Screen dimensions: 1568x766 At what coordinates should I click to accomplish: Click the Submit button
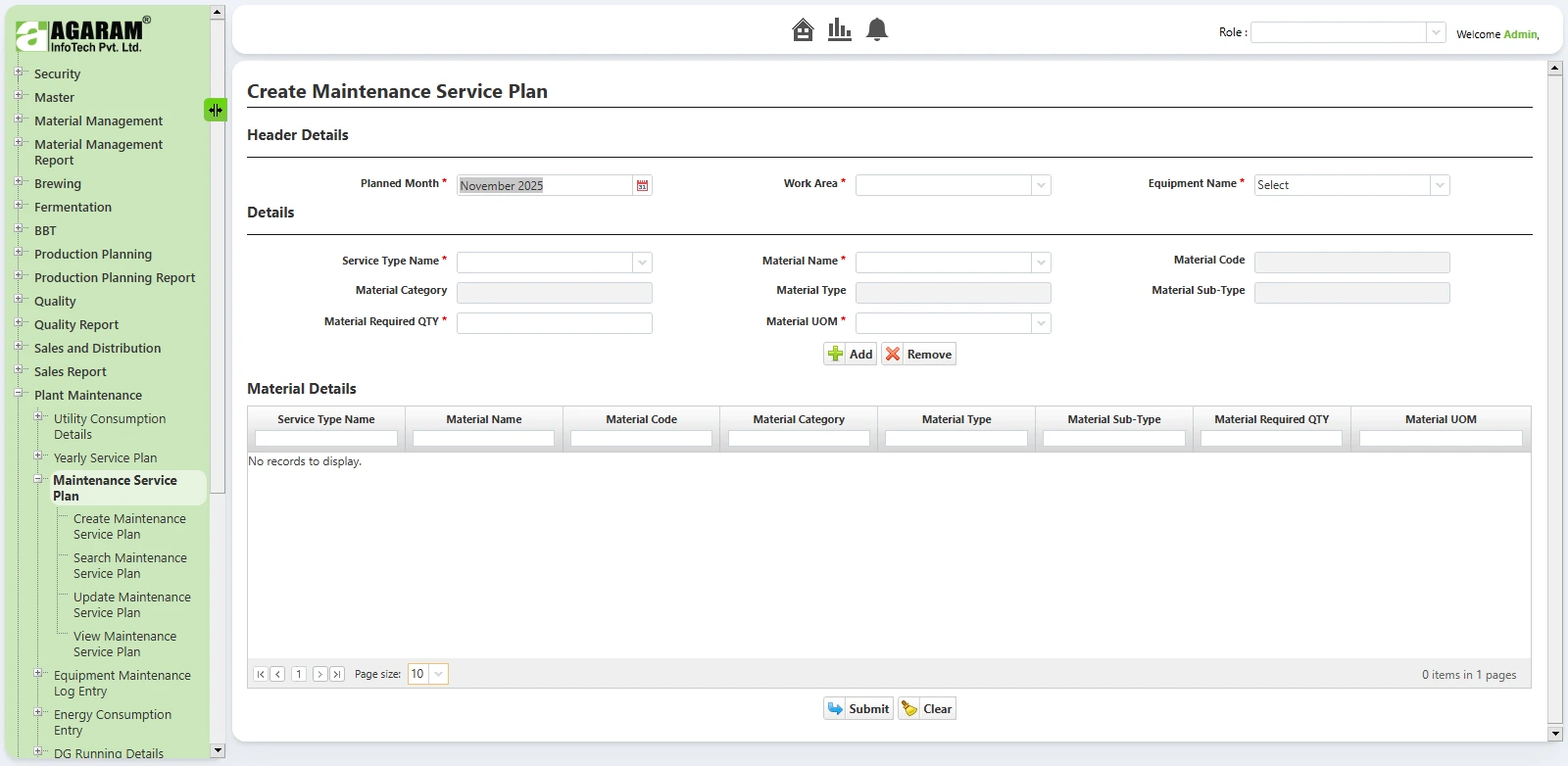point(858,709)
